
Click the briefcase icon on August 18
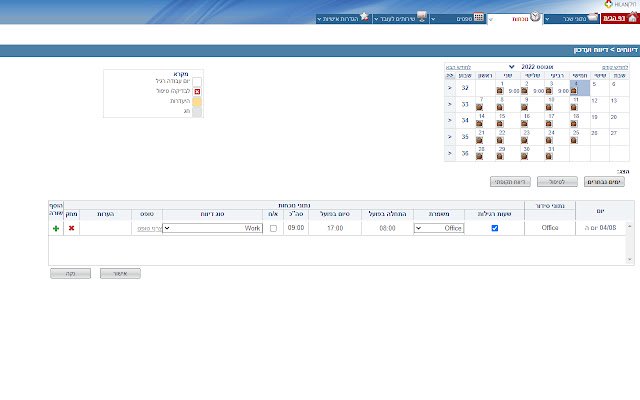[574, 124]
